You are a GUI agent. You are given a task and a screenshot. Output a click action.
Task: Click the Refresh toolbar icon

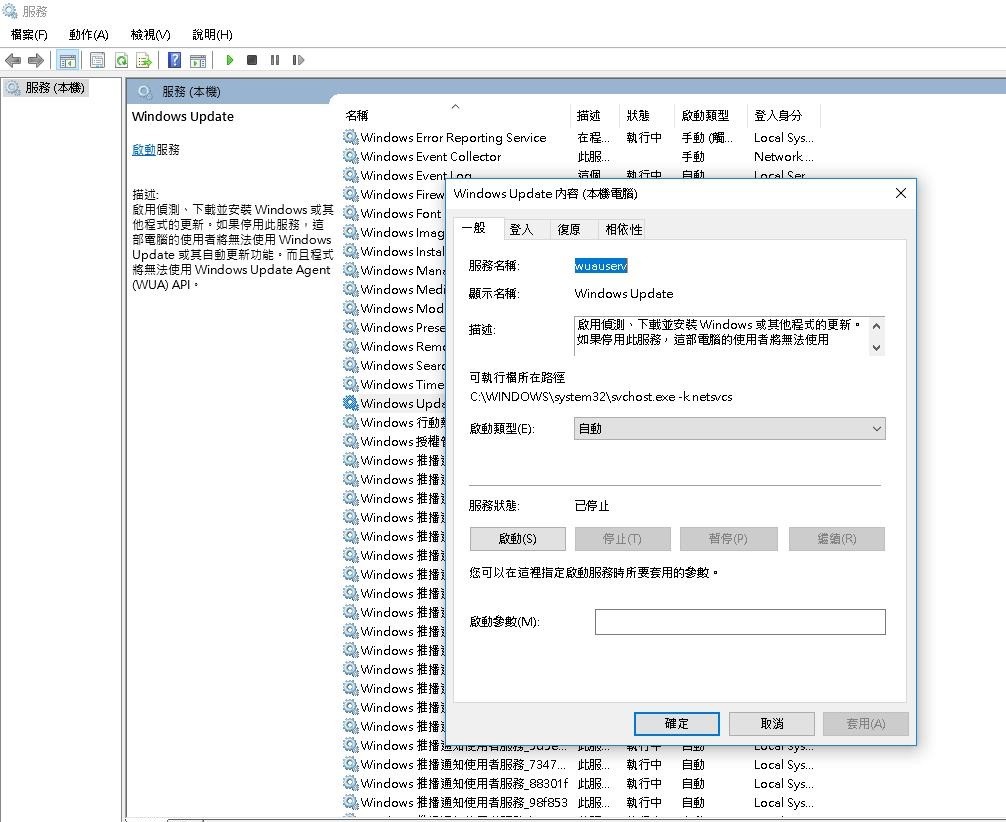121,60
